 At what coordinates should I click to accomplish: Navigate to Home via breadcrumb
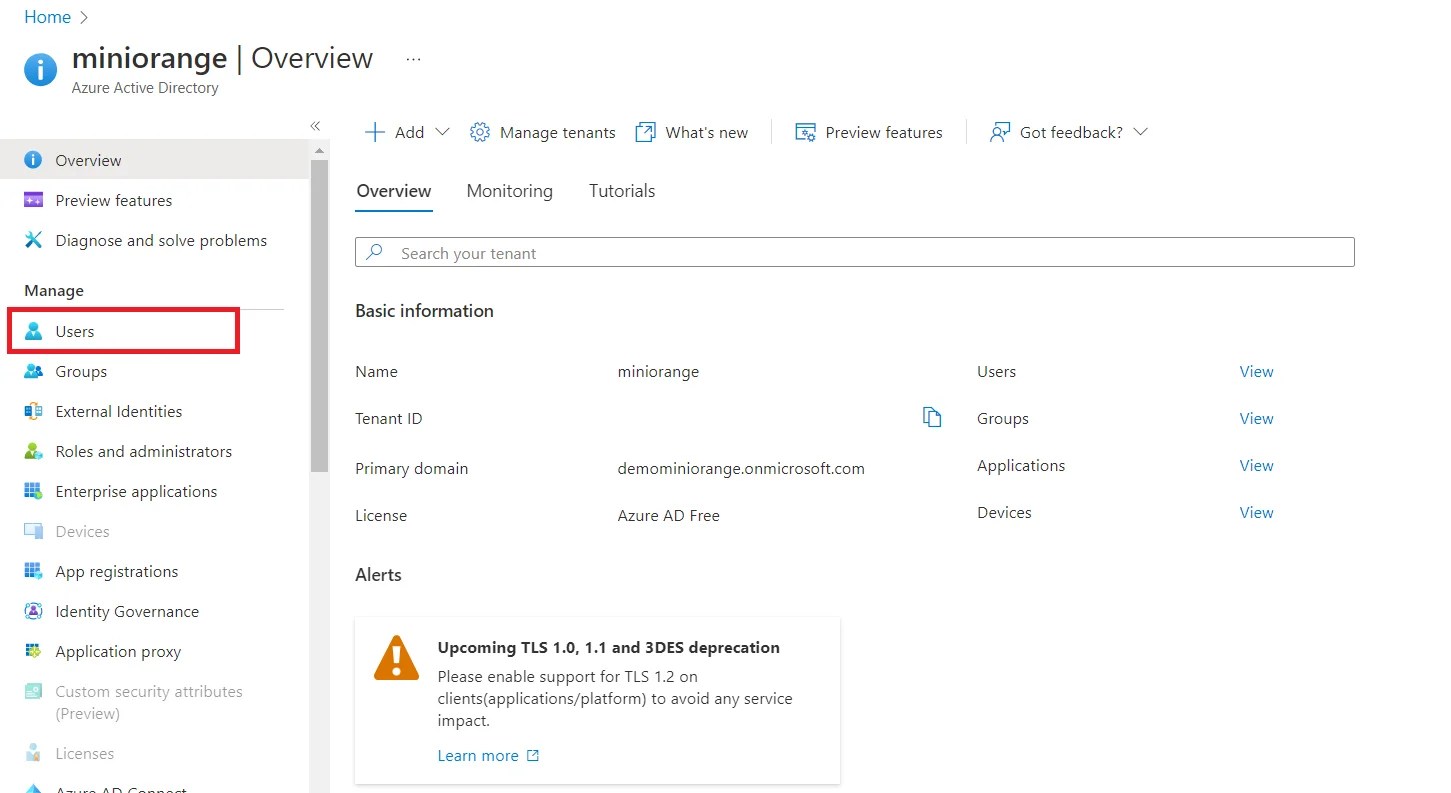pos(47,16)
